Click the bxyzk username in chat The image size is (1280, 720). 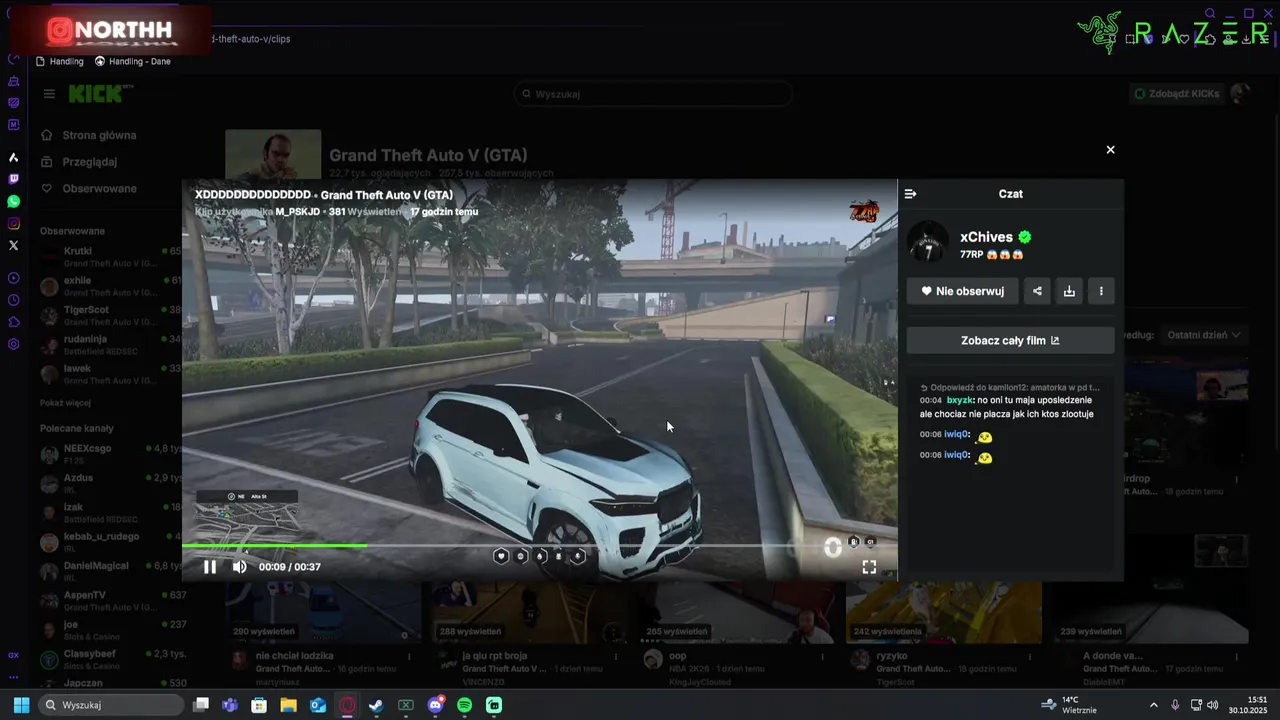959,400
